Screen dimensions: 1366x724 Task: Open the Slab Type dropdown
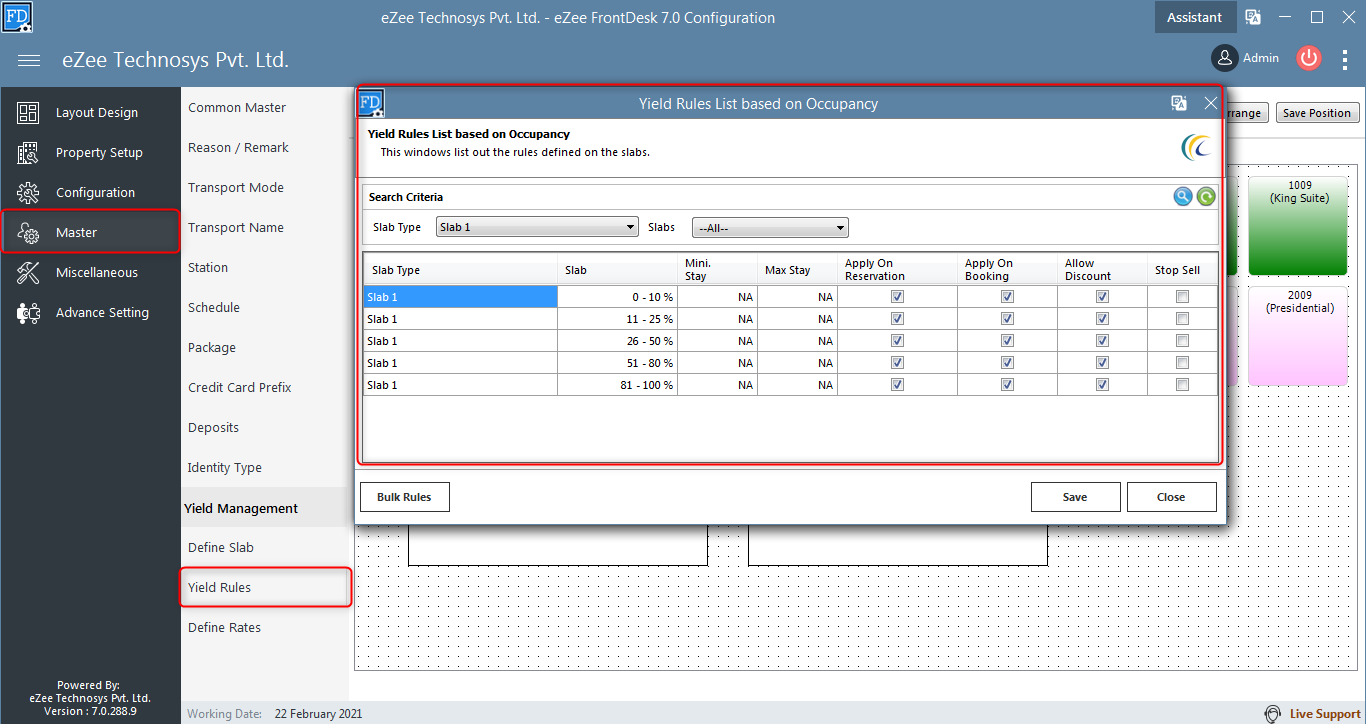click(x=537, y=227)
